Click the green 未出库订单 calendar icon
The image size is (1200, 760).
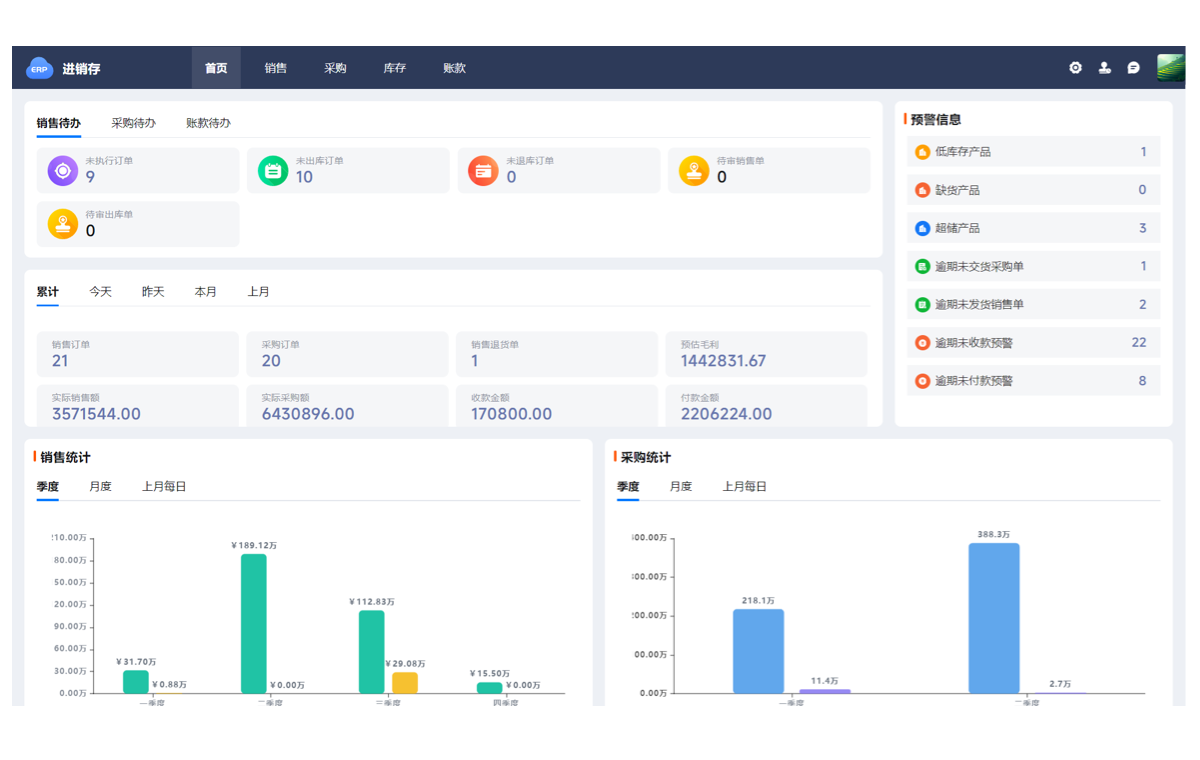[x=273, y=171]
